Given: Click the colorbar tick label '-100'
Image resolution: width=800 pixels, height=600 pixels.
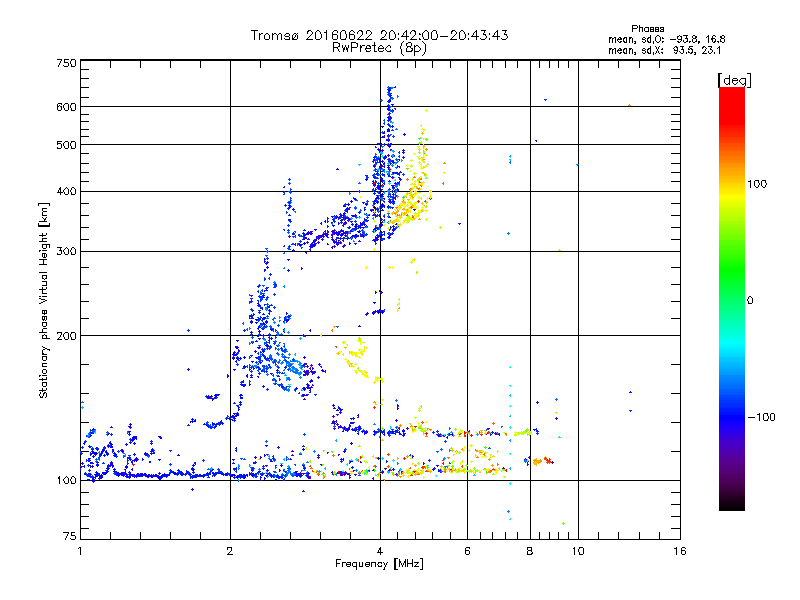Looking at the screenshot, I should click(x=761, y=417).
